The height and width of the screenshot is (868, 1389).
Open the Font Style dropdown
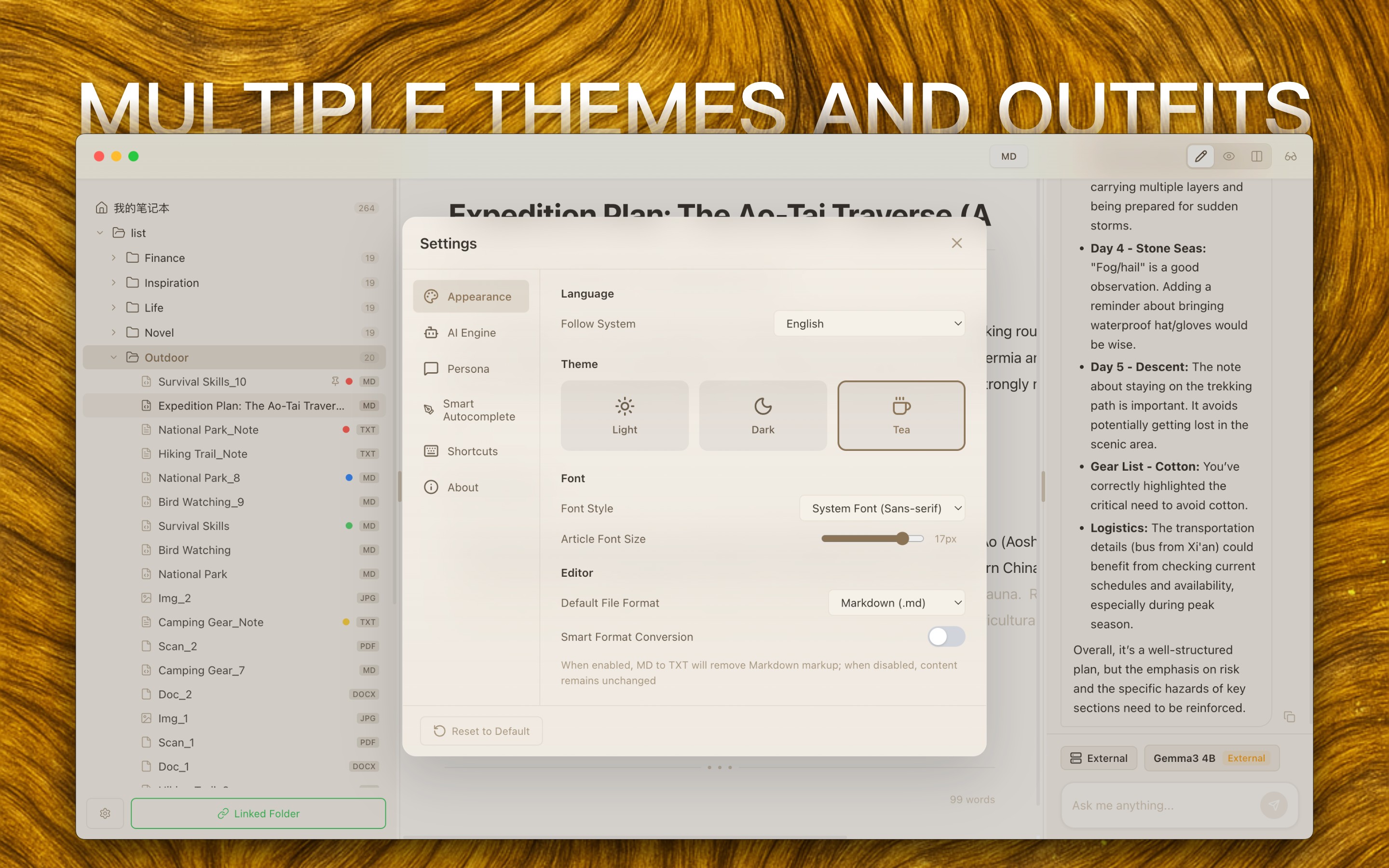coord(882,507)
